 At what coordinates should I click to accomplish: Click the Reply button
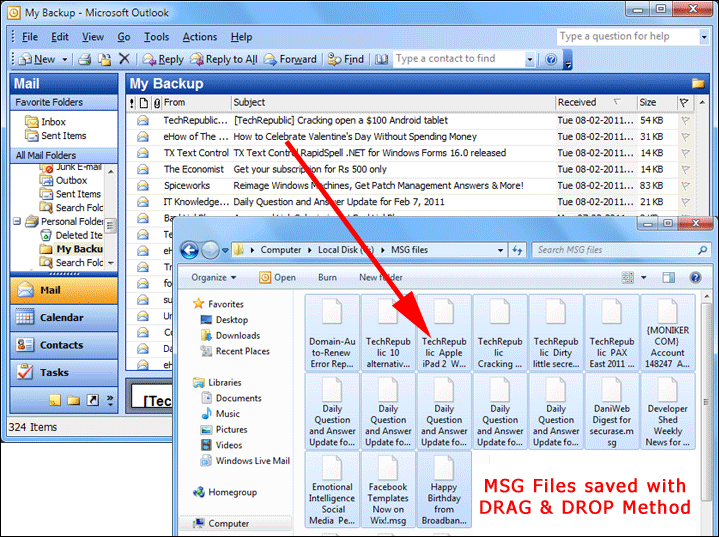(163, 59)
